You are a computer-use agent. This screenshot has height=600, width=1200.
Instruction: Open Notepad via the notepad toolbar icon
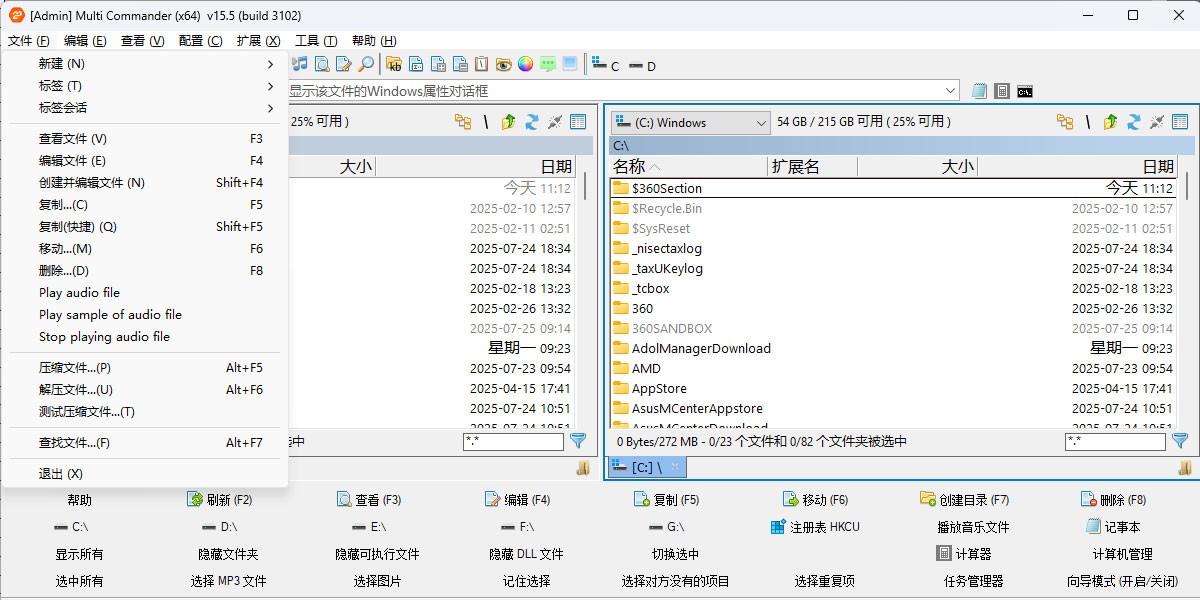[978, 90]
